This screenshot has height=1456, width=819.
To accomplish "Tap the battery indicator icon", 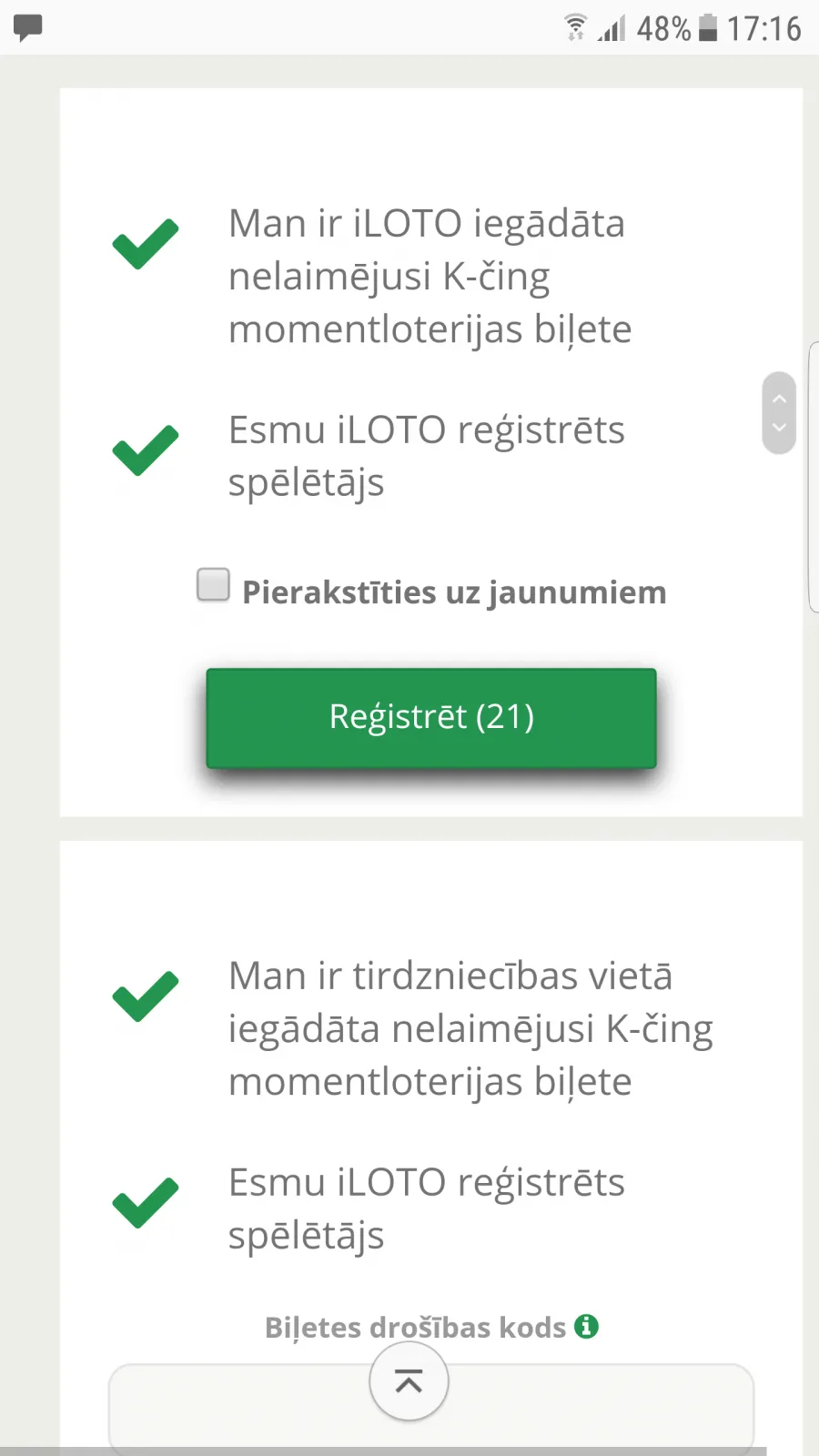I will coord(708,28).
